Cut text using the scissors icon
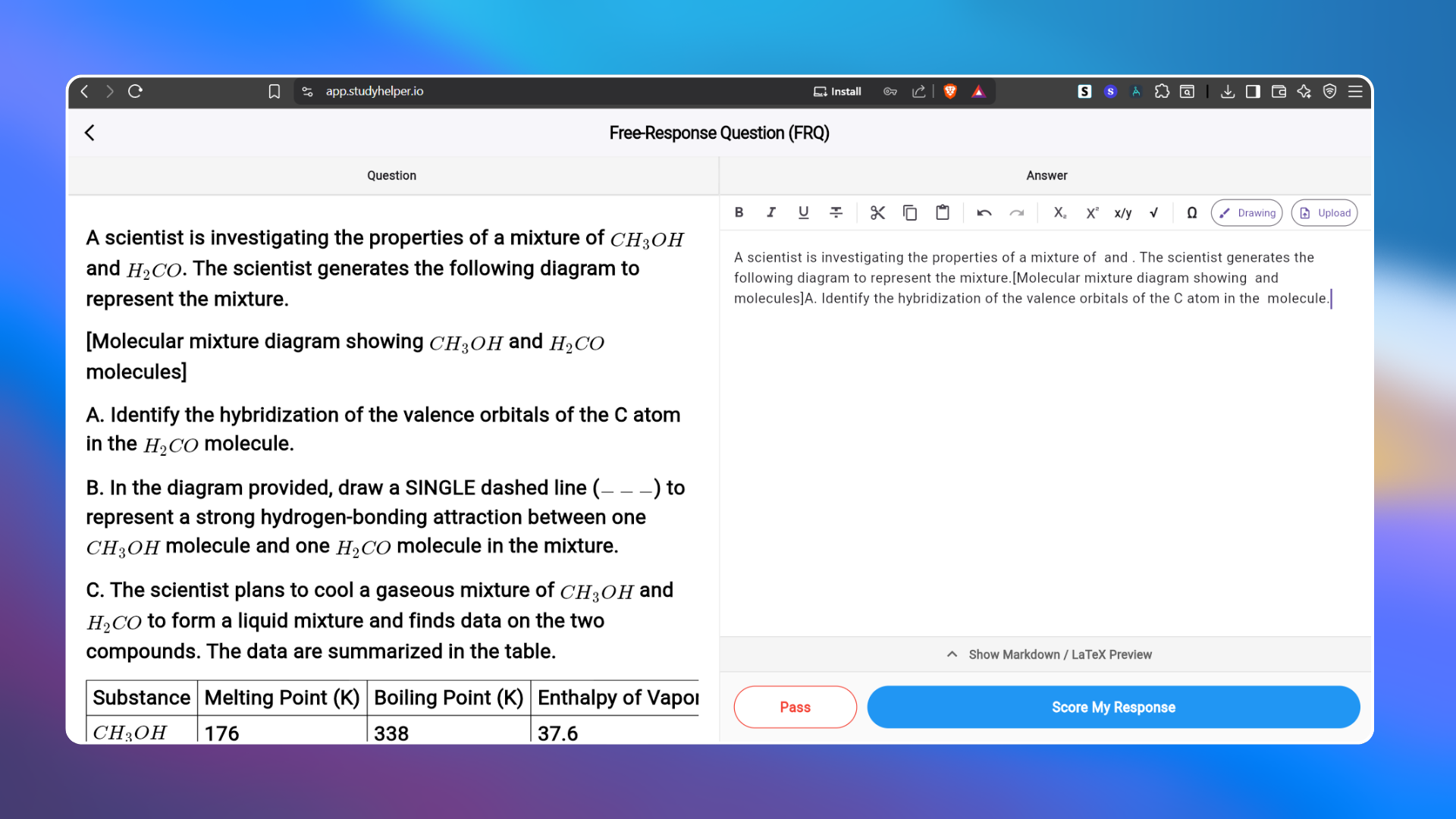This screenshot has width=1456, height=819. [x=877, y=213]
